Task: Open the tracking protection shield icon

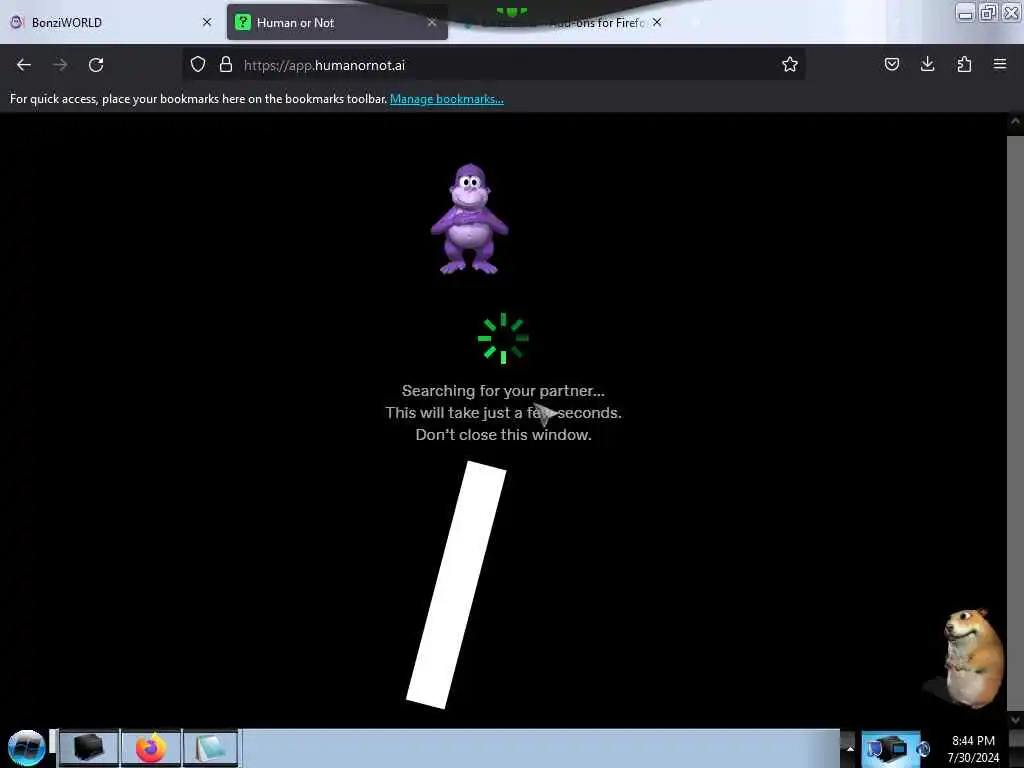Action: [198, 65]
